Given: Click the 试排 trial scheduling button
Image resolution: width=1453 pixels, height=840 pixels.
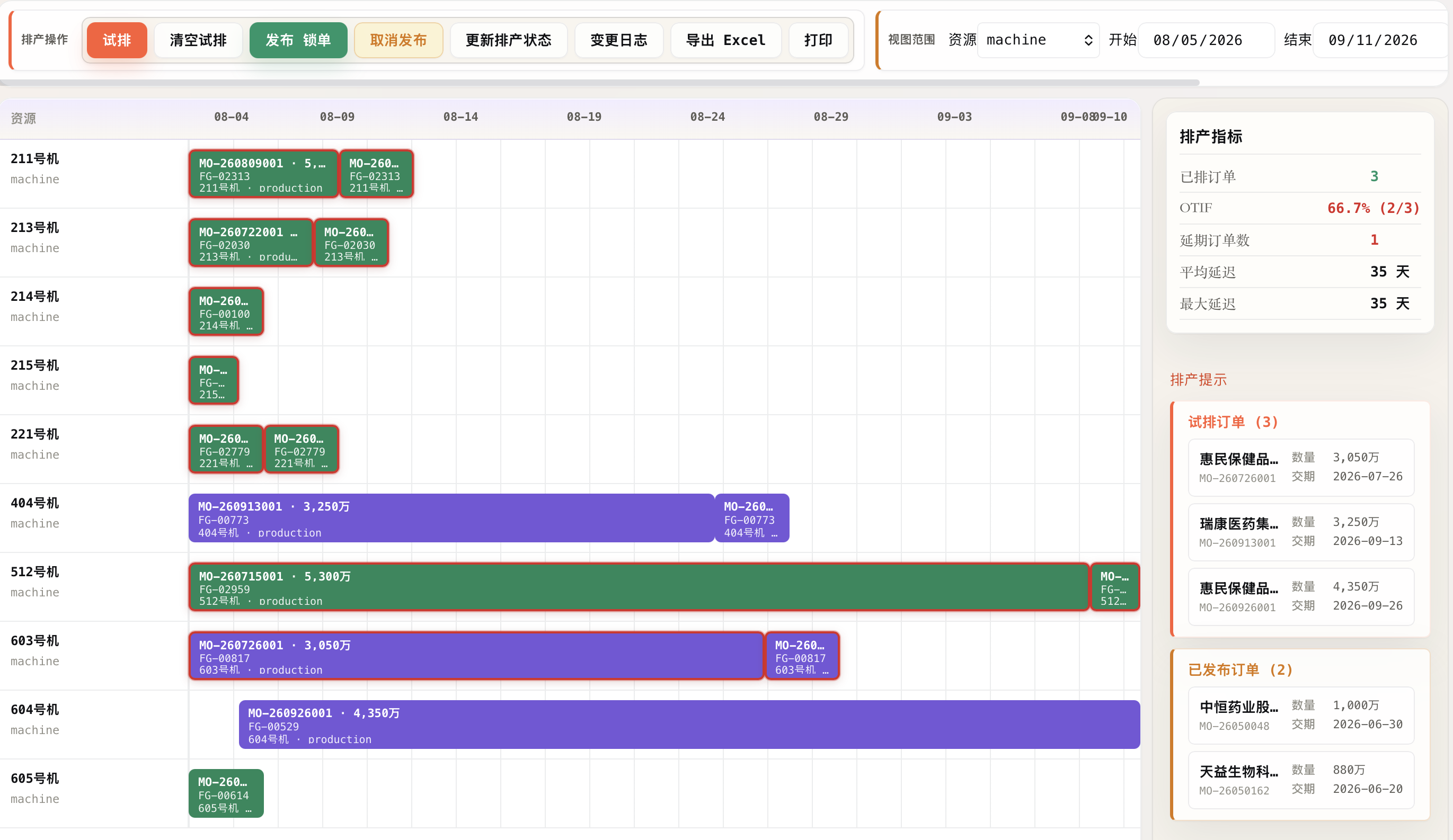Looking at the screenshot, I should (x=117, y=40).
